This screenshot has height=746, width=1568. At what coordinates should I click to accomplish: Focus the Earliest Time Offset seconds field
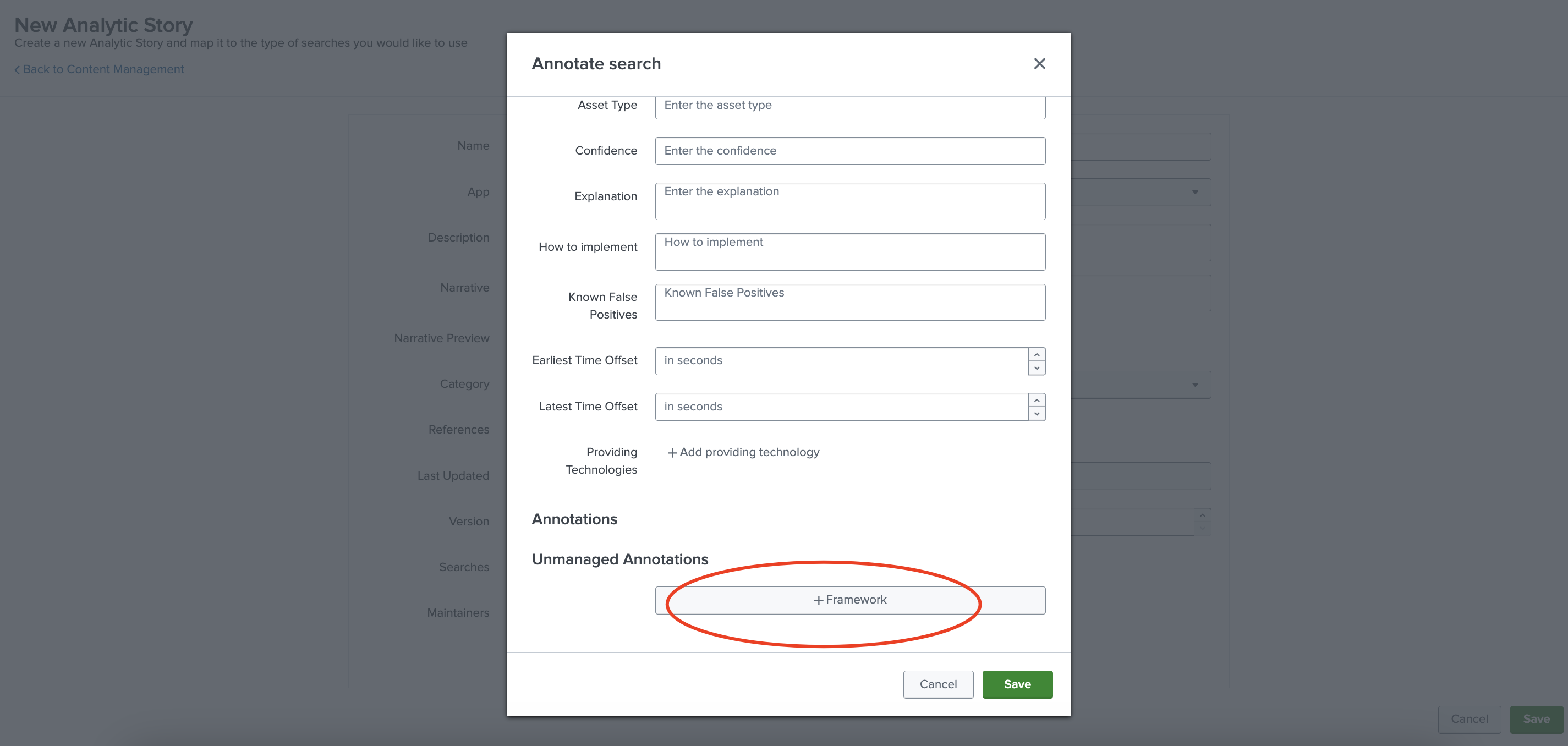[841, 361]
